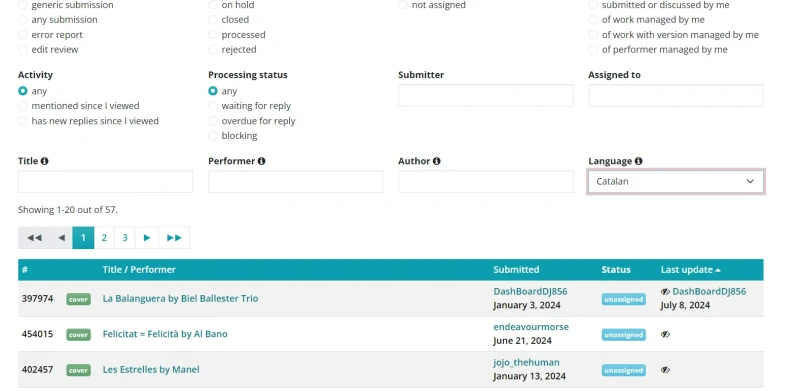Open La Balanguera by Biel Ballester Trio
Screen dimensions: 800x391
(x=180, y=299)
